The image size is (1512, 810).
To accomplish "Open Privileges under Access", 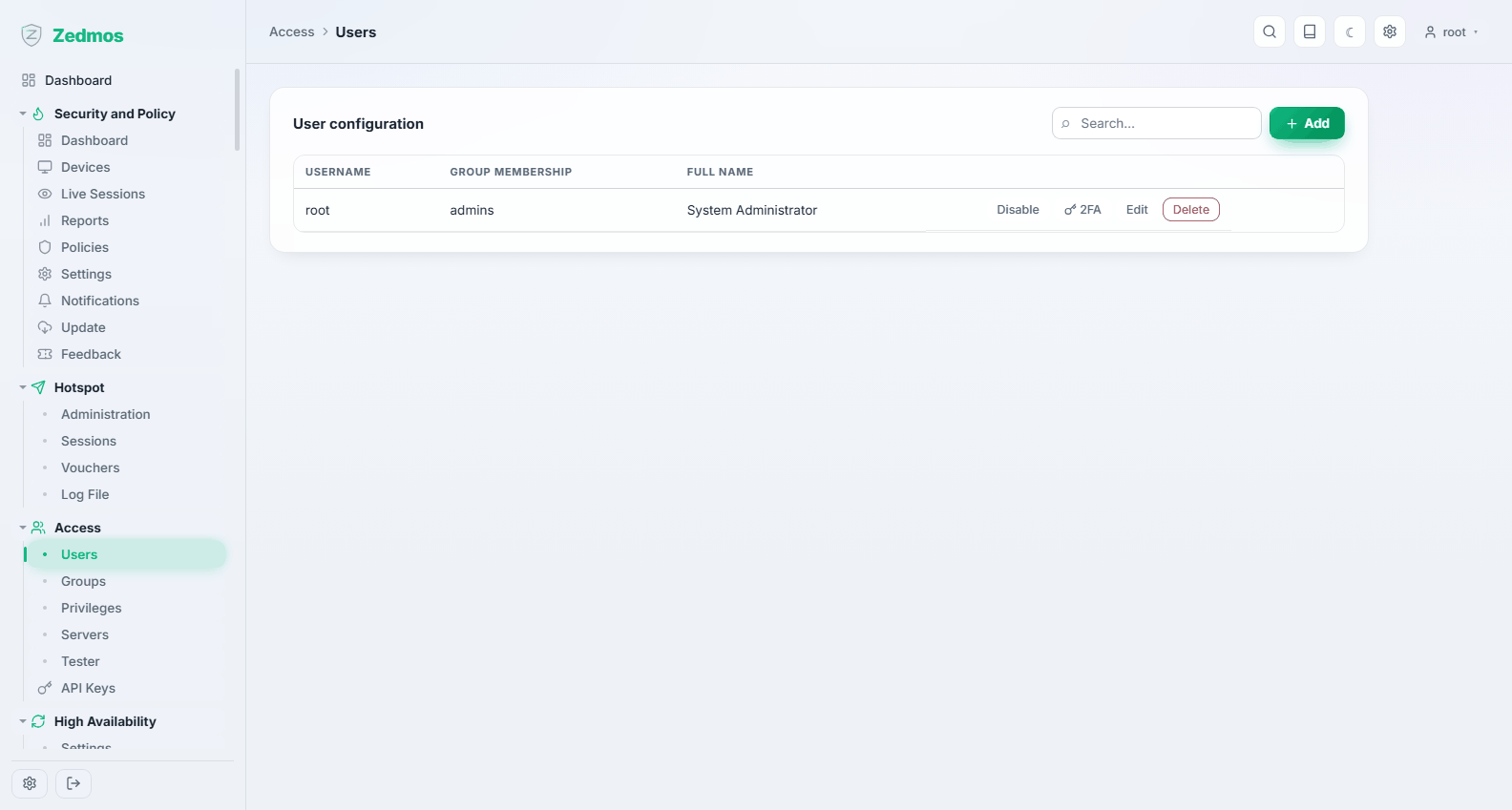I will pyautogui.click(x=91, y=608).
